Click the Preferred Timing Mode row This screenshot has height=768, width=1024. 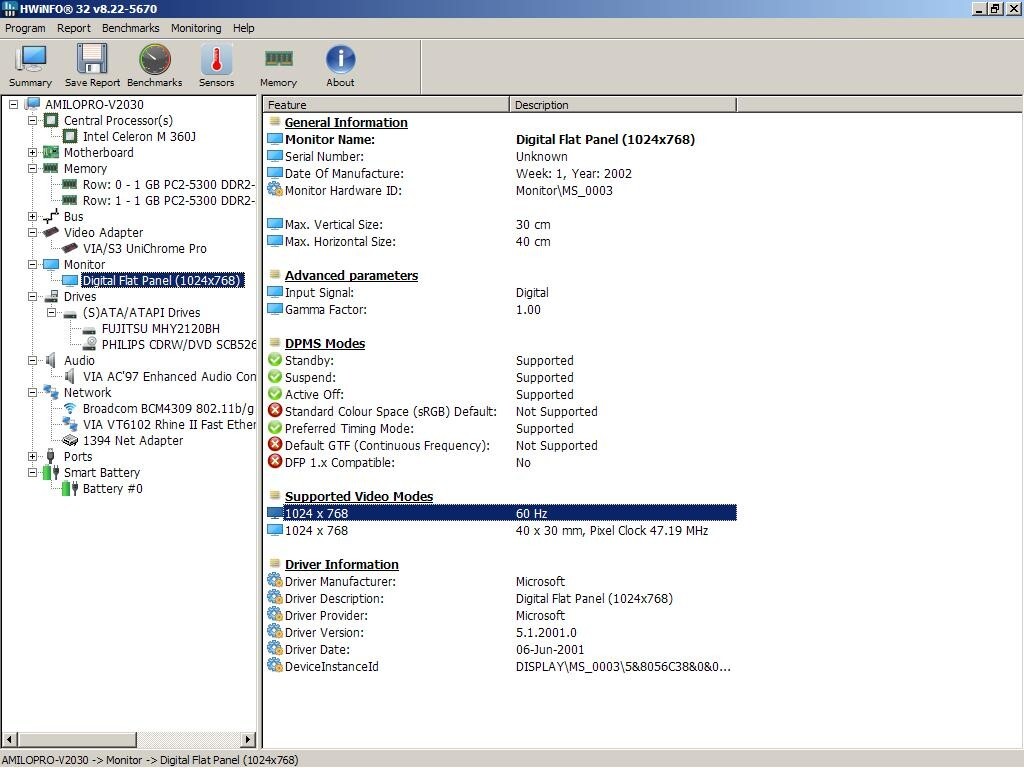click(502, 428)
